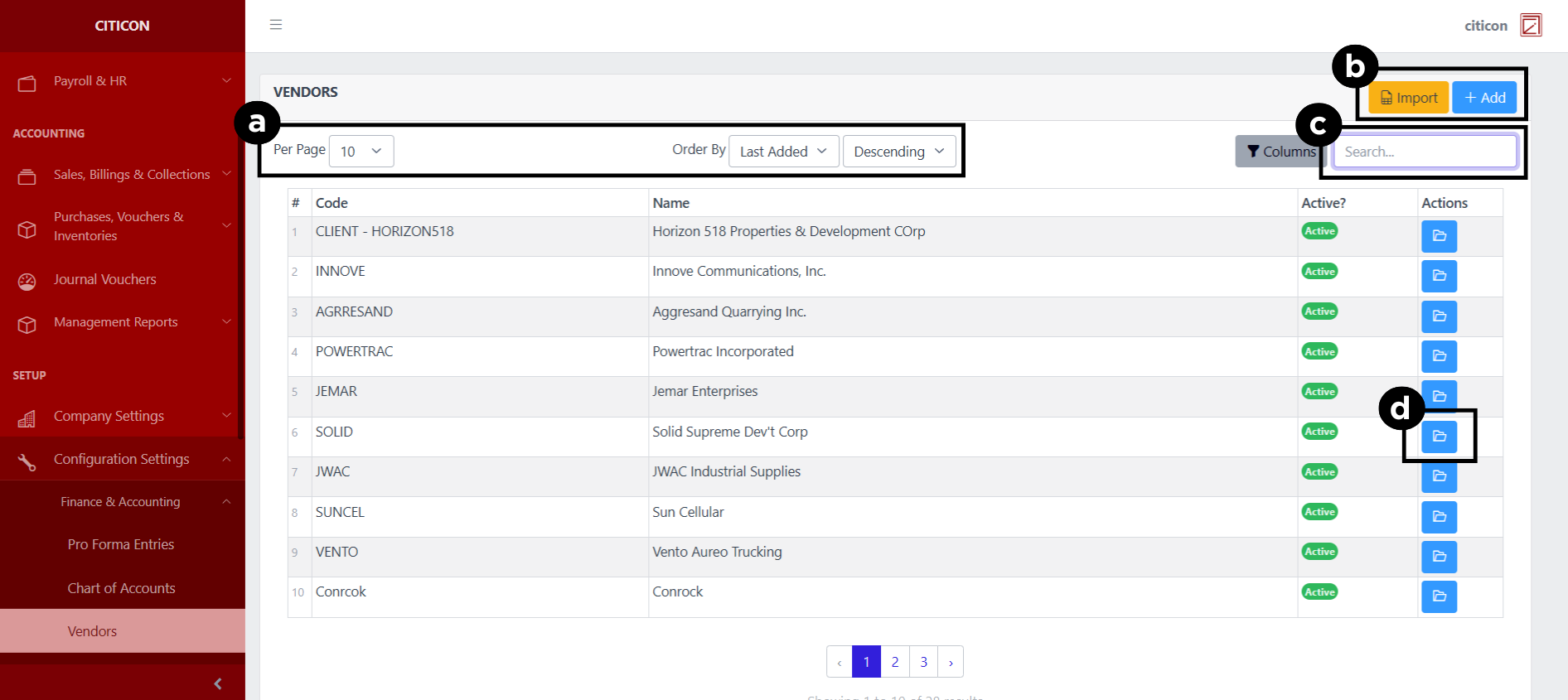Open folder icon for Innove Communications row
This screenshot has height=700, width=1568.
(1439, 276)
